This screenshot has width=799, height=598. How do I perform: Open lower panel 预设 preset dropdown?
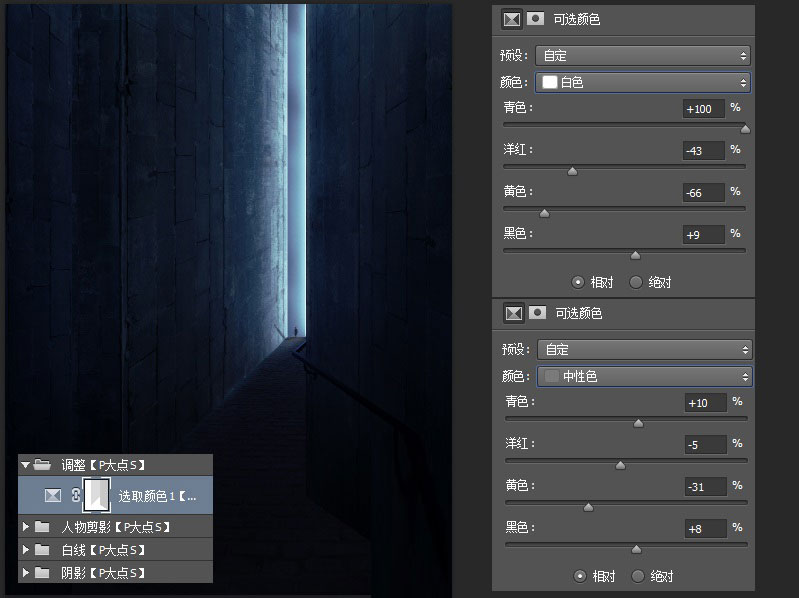click(x=645, y=350)
